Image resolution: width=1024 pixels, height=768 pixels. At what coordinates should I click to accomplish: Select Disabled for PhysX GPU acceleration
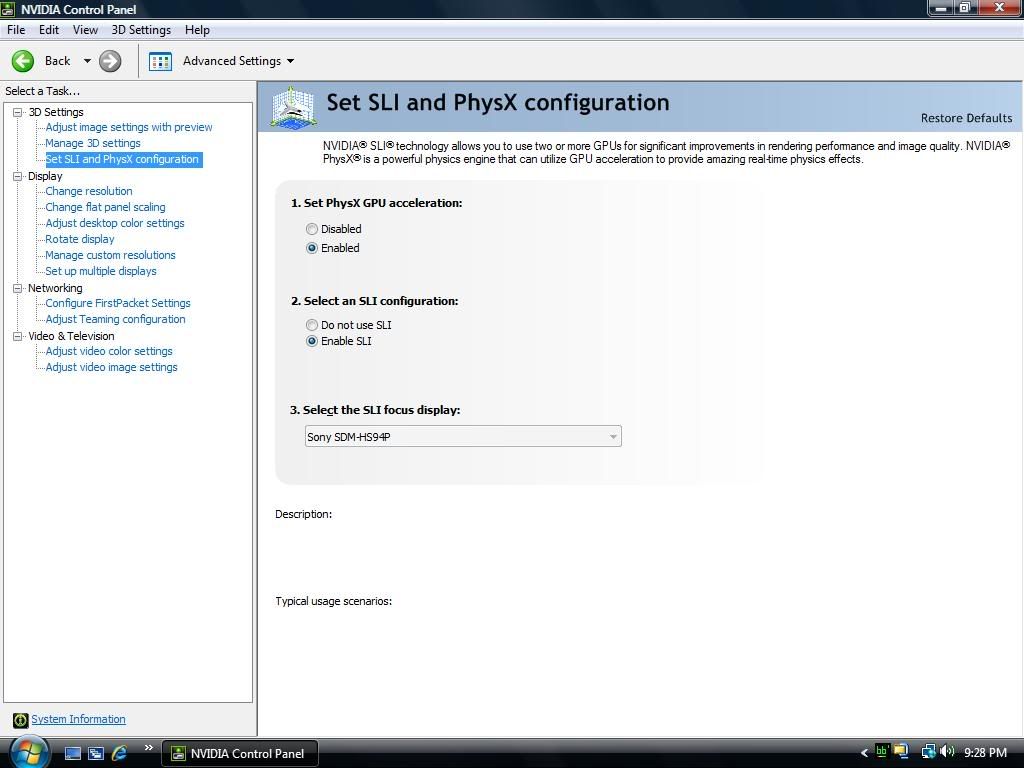click(x=312, y=229)
